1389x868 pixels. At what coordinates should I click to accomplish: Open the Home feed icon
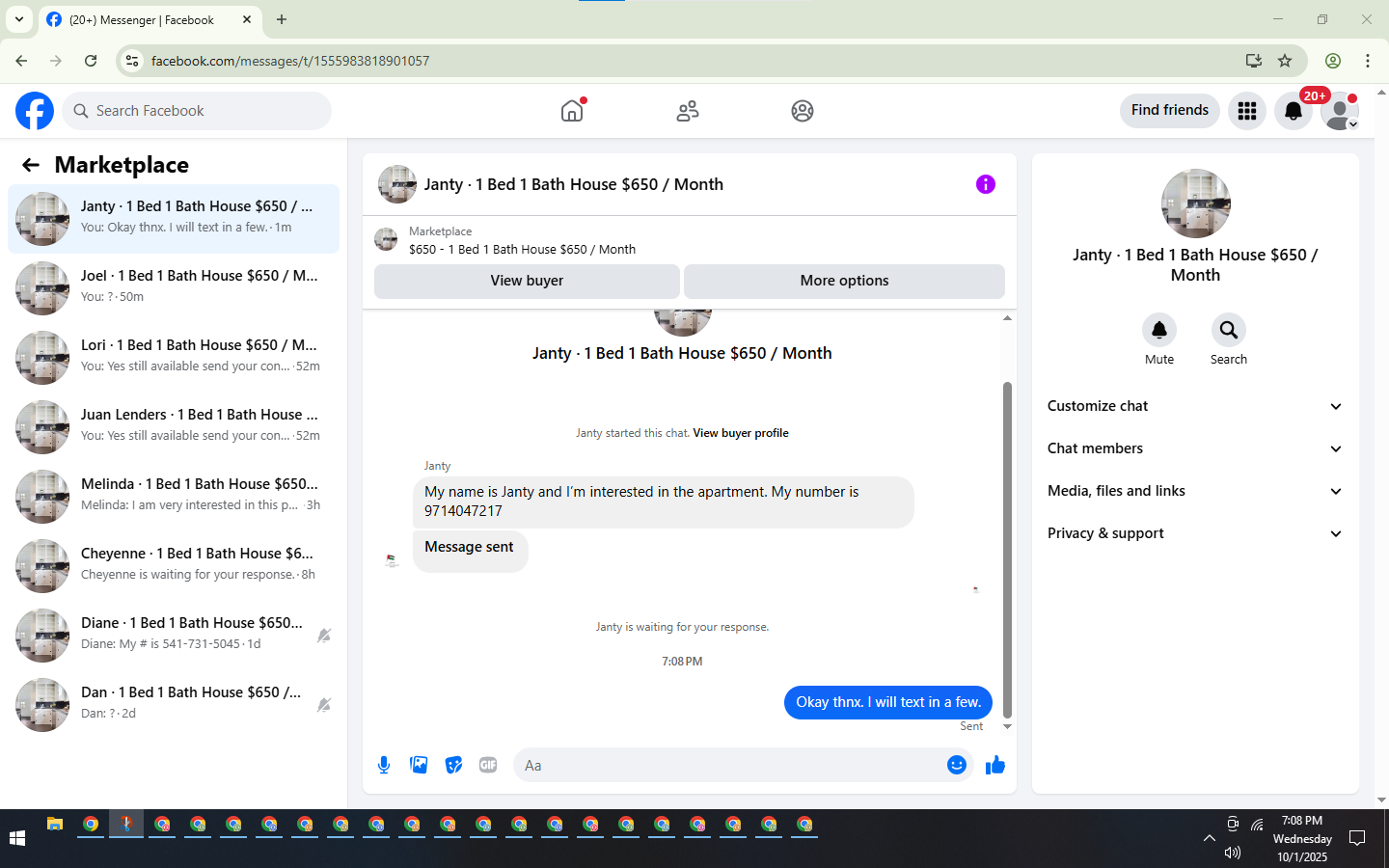pyautogui.click(x=572, y=111)
